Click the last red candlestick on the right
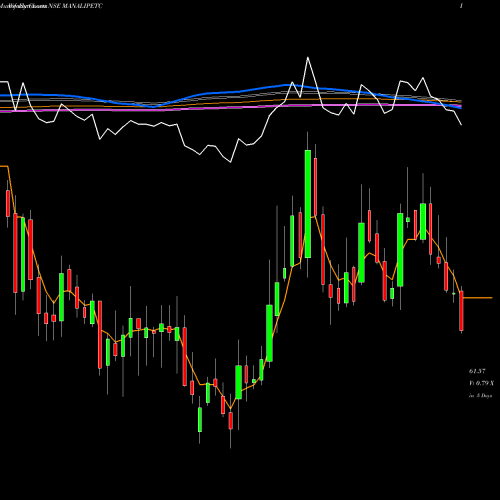The image size is (500, 500). (461, 311)
